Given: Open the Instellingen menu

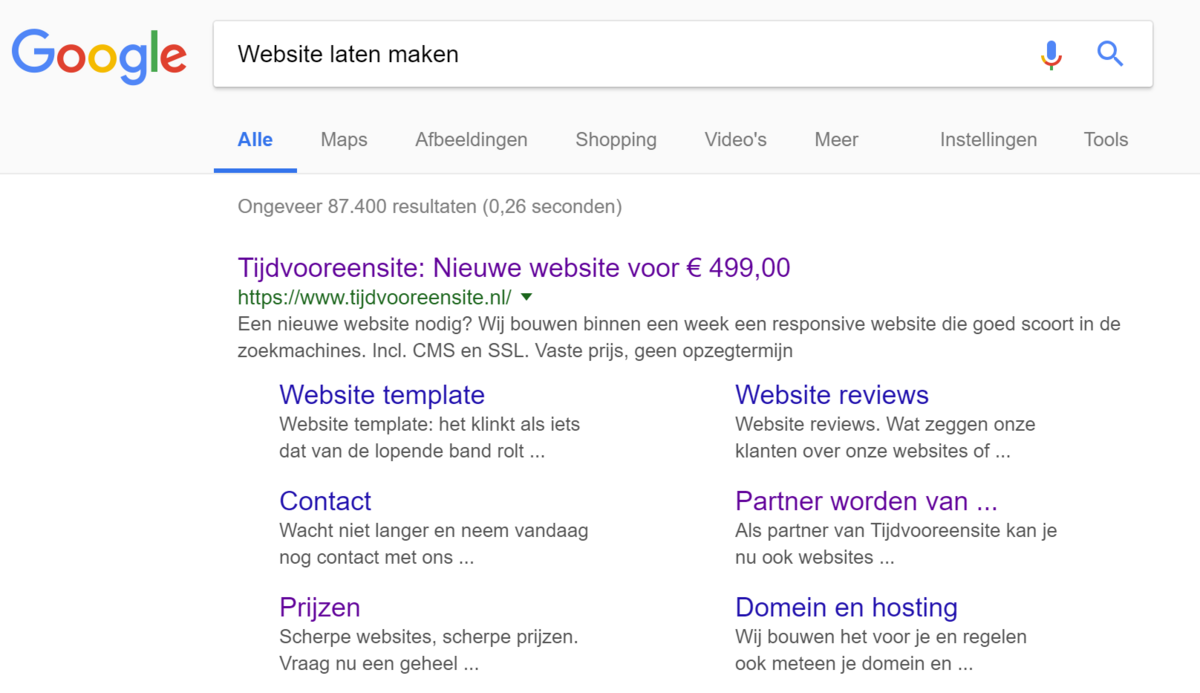Looking at the screenshot, I should click(x=988, y=140).
